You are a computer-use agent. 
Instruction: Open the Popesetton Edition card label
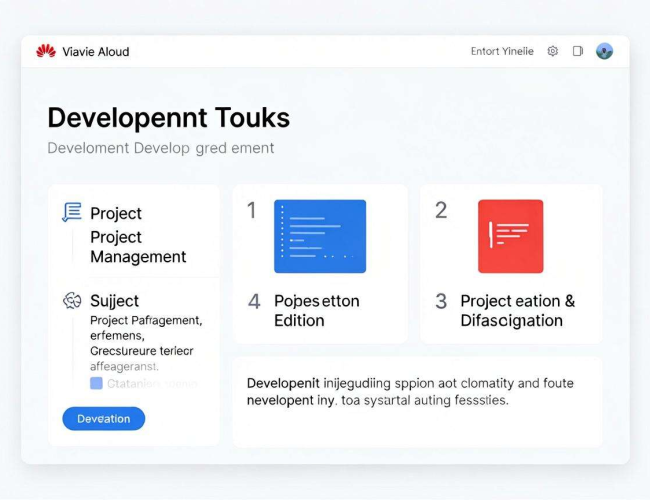tap(317, 311)
